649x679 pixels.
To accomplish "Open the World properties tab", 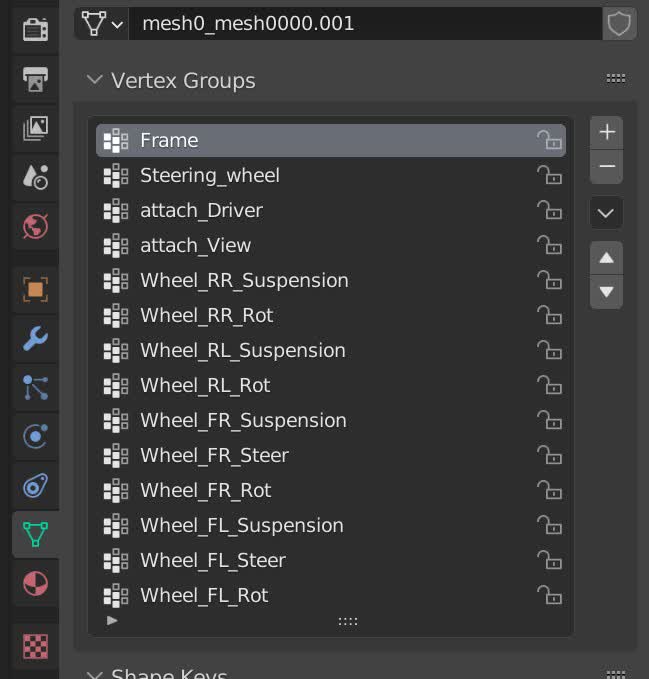I will 35,226.
